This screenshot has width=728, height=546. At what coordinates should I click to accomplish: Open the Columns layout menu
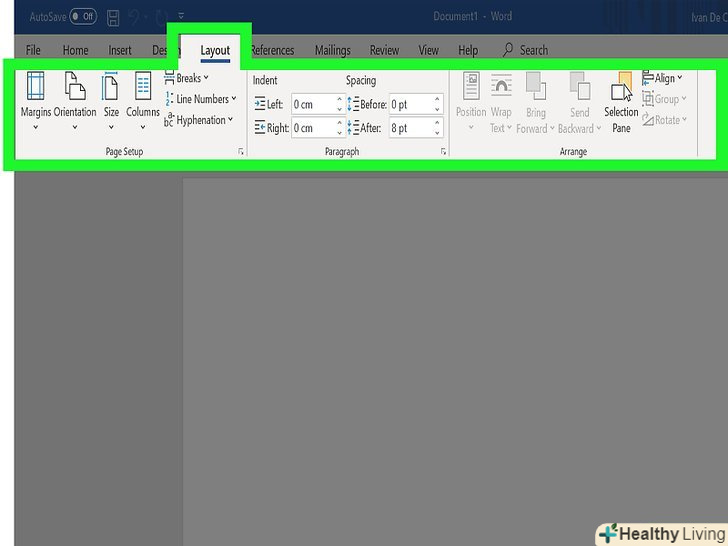143,101
